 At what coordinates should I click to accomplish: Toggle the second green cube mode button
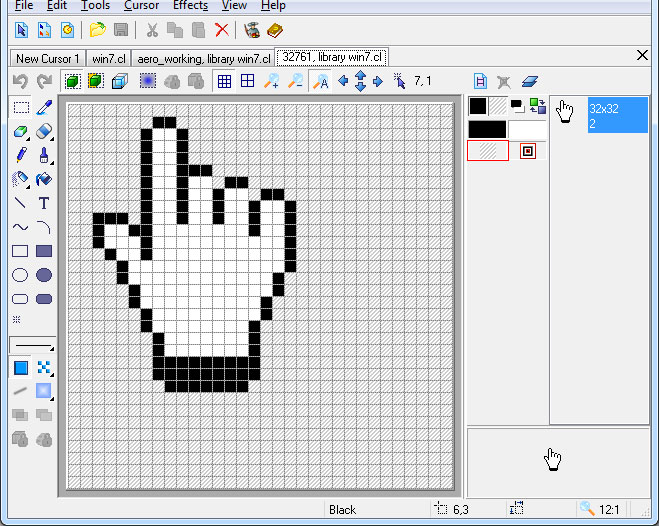96,81
